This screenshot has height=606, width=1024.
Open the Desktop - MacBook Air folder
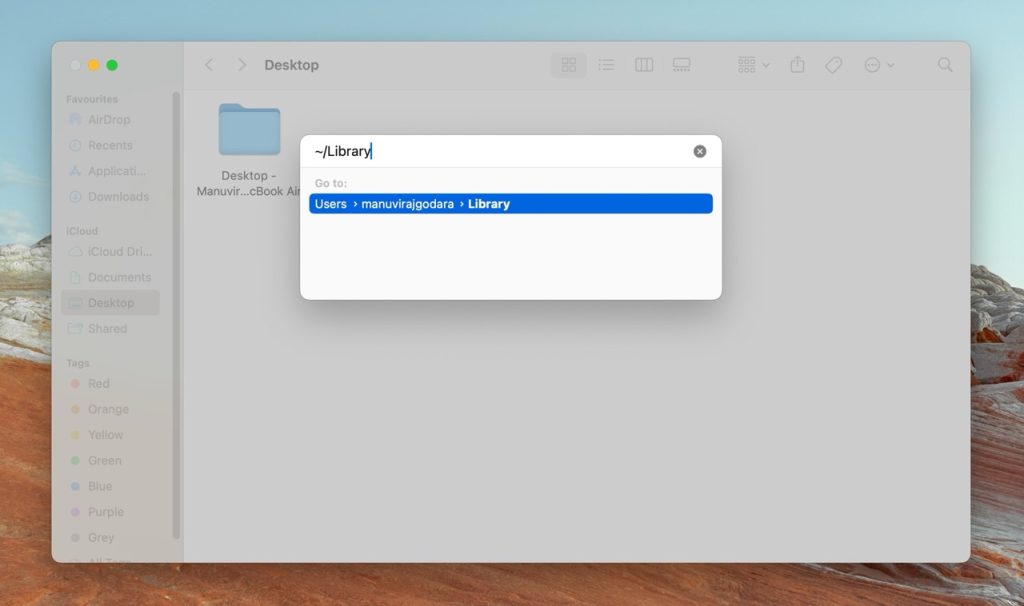tap(249, 131)
